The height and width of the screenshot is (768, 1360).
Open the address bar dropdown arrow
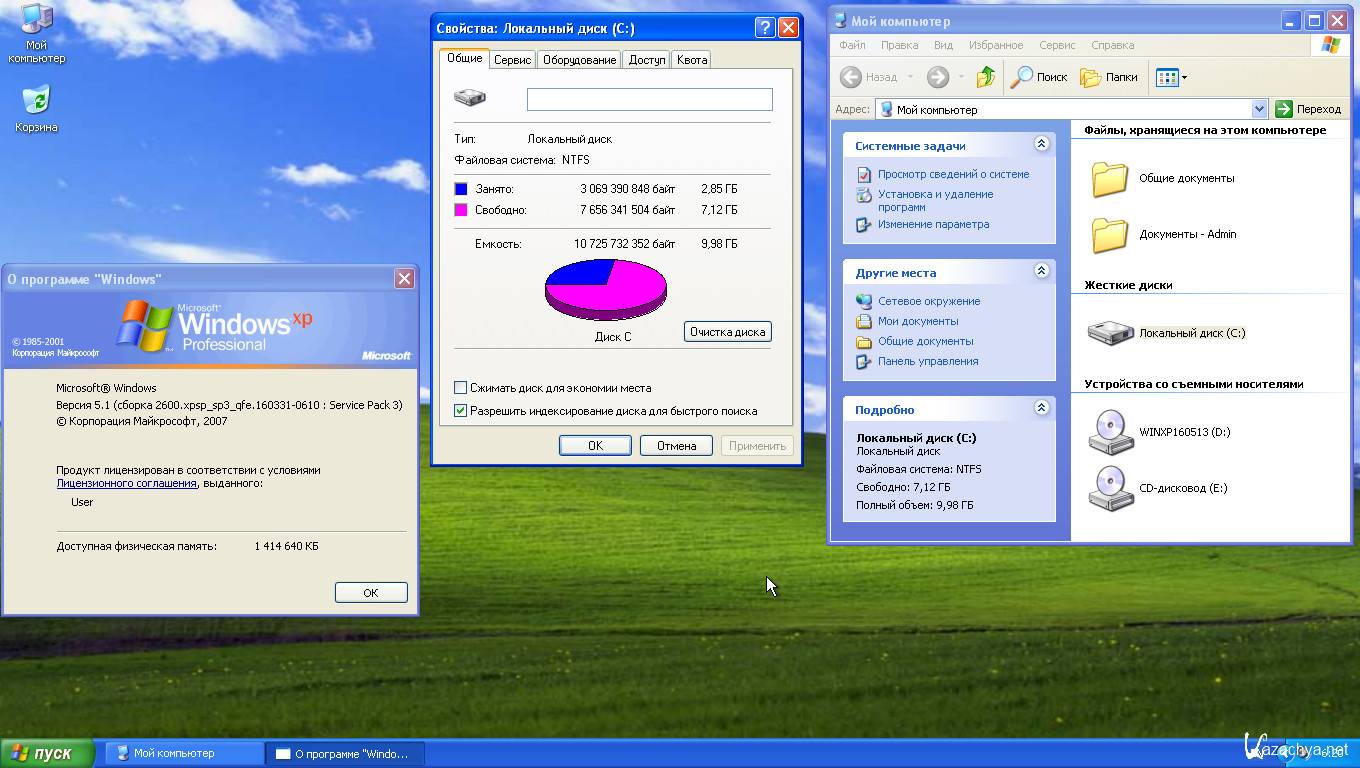point(1259,109)
